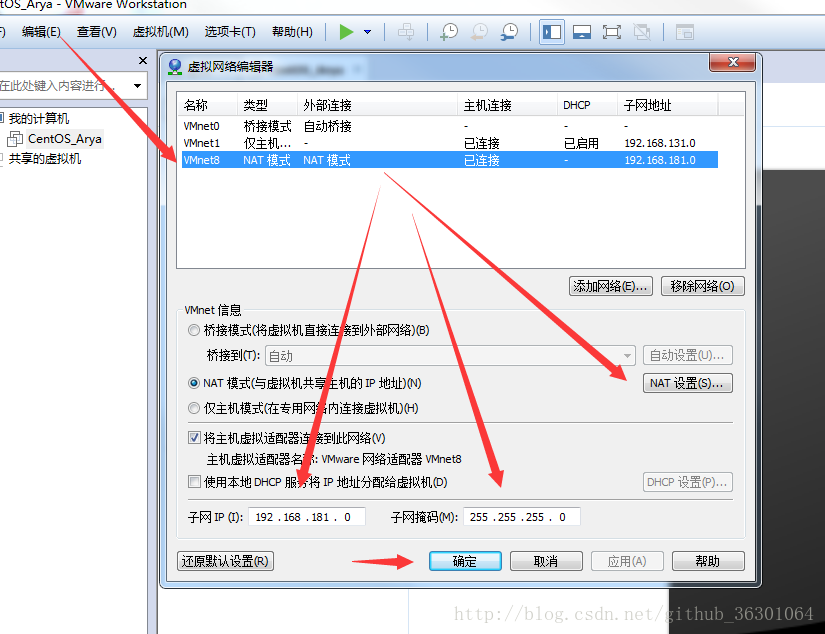Select the VMnet0 network row
825x634 pixels.
tap(450, 126)
